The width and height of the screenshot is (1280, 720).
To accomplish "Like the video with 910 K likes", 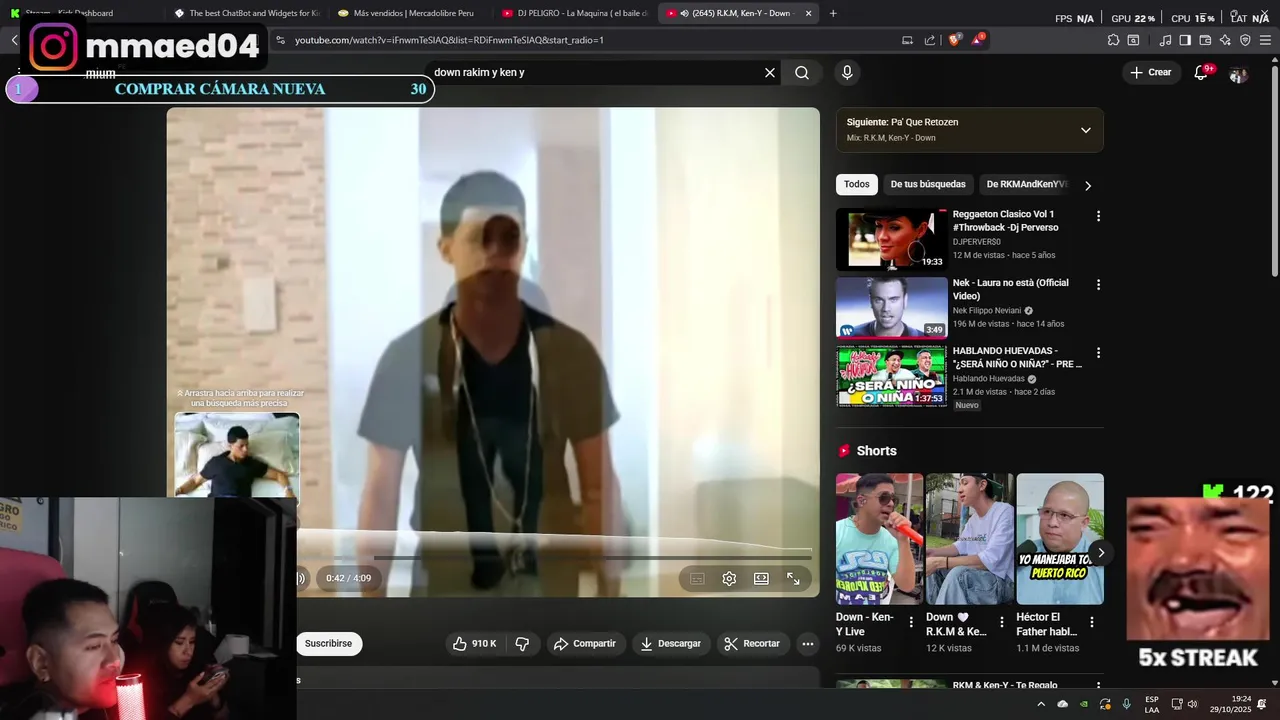I will click(x=474, y=644).
